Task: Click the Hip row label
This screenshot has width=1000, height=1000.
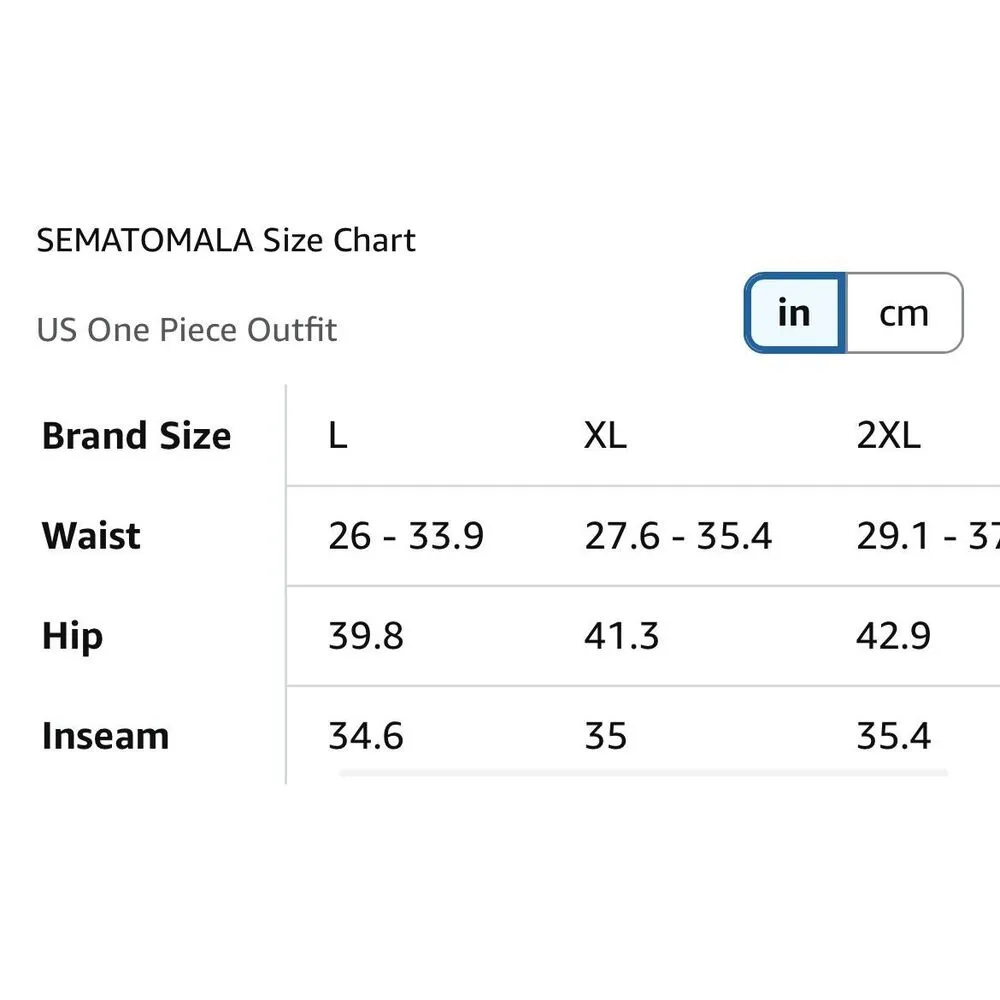Action: point(72,636)
